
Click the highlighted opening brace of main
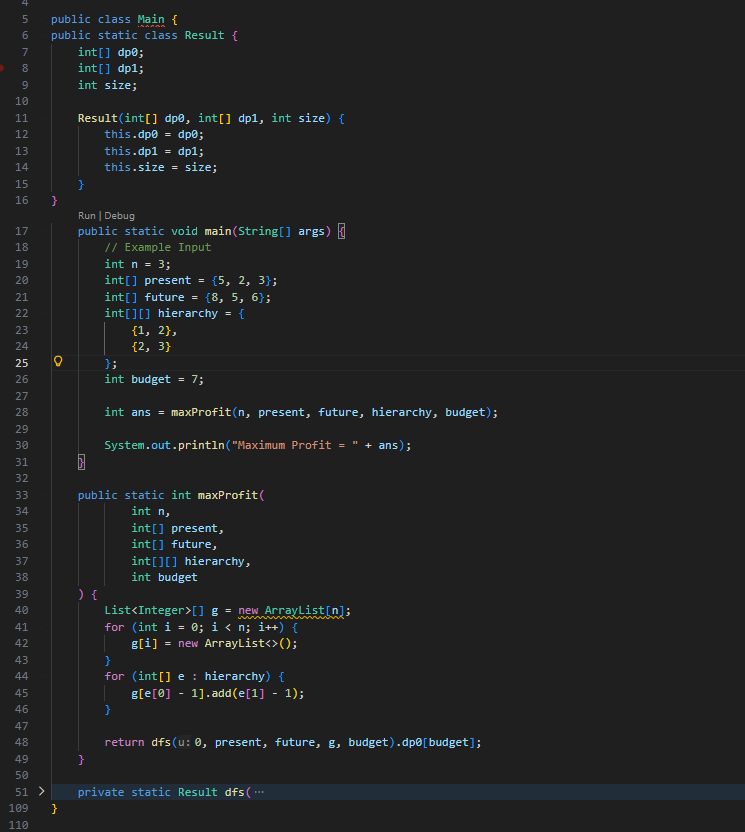click(x=341, y=231)
